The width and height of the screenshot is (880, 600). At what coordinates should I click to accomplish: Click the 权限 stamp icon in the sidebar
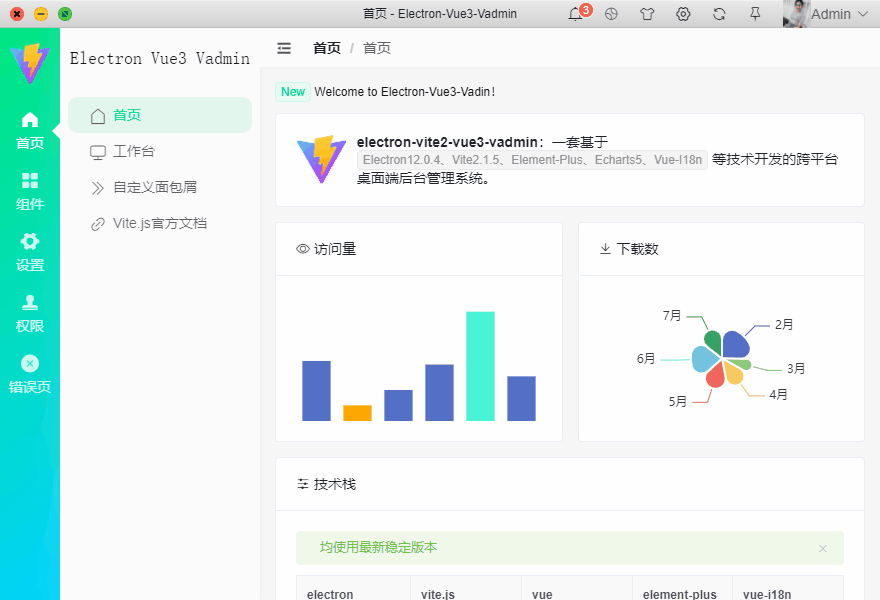[30, 305]
